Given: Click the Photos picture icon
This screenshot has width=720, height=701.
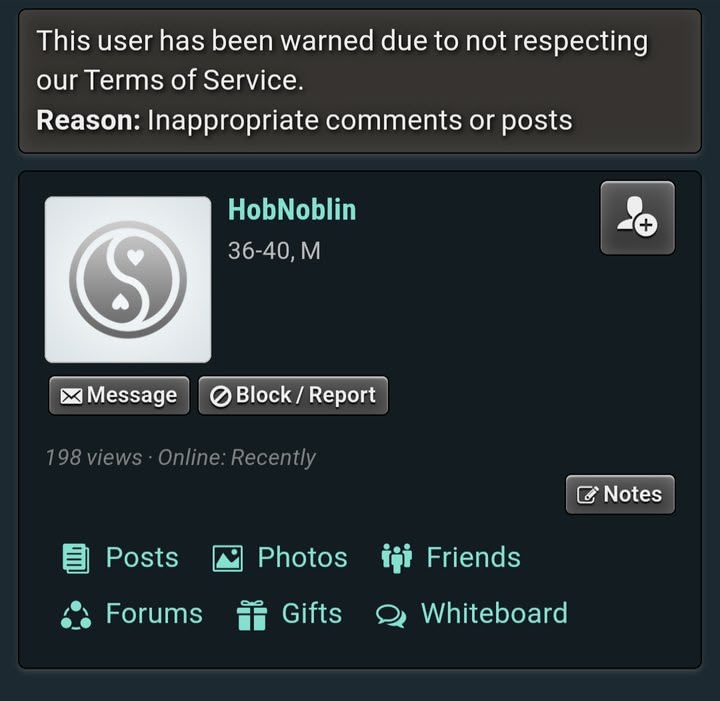Looking at the screenshot, I should tap(227, 558).
